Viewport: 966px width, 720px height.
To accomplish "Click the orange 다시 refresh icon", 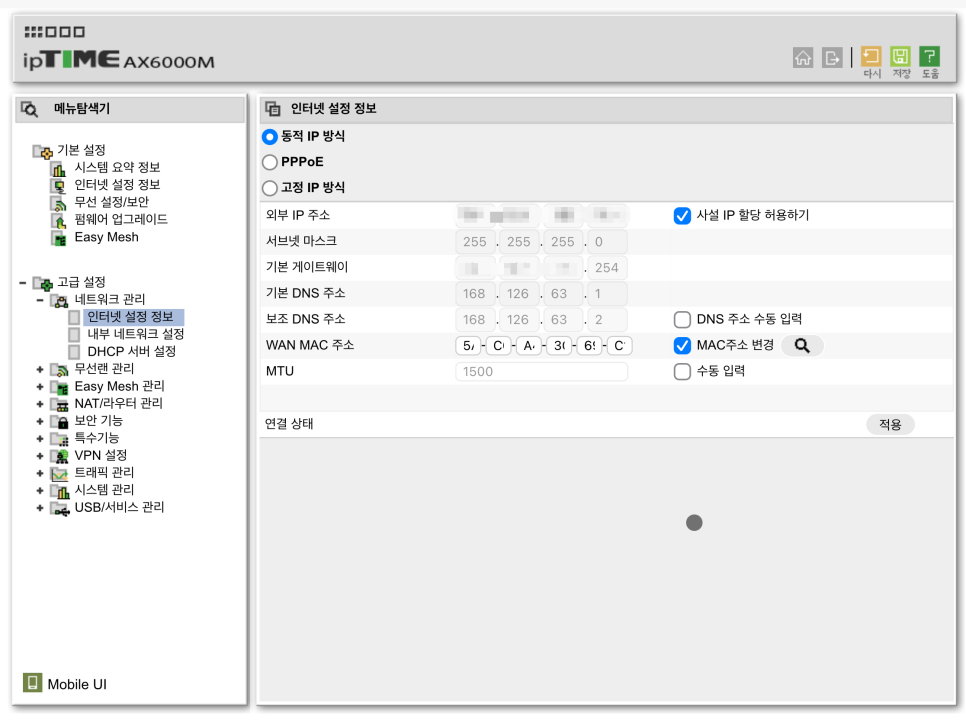I will 871,57.
